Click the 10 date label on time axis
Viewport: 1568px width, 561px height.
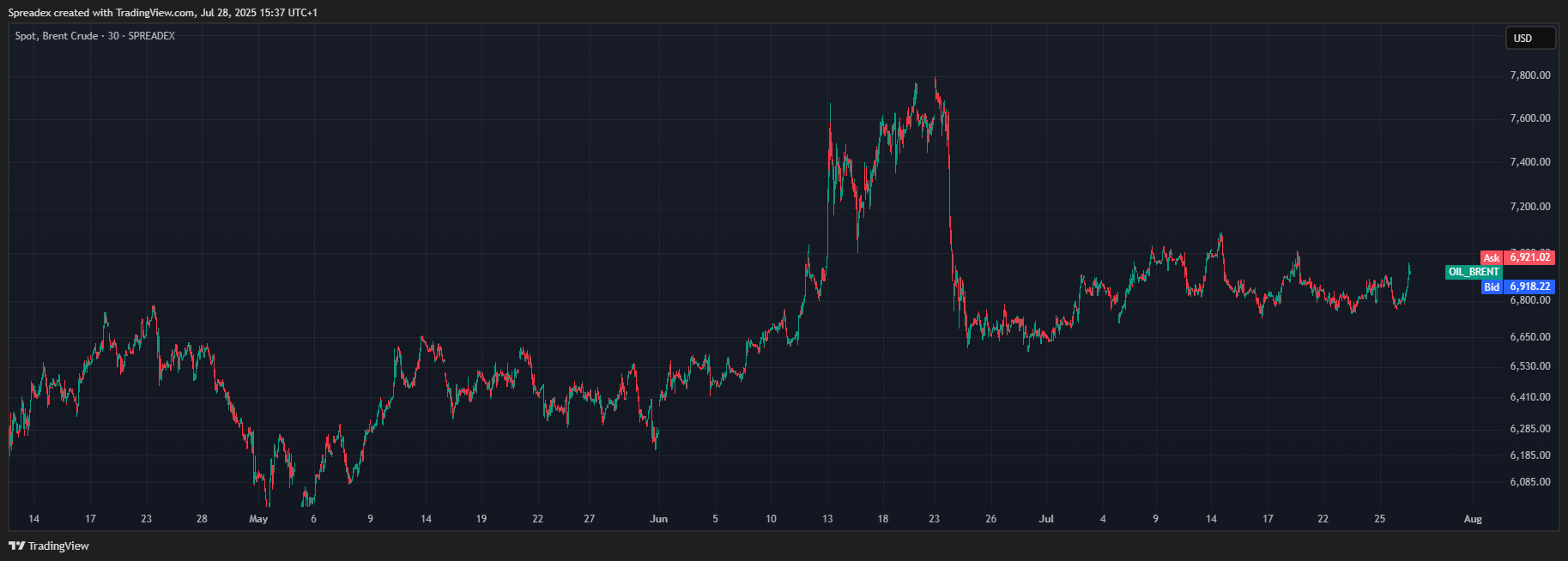coord(771,519)
